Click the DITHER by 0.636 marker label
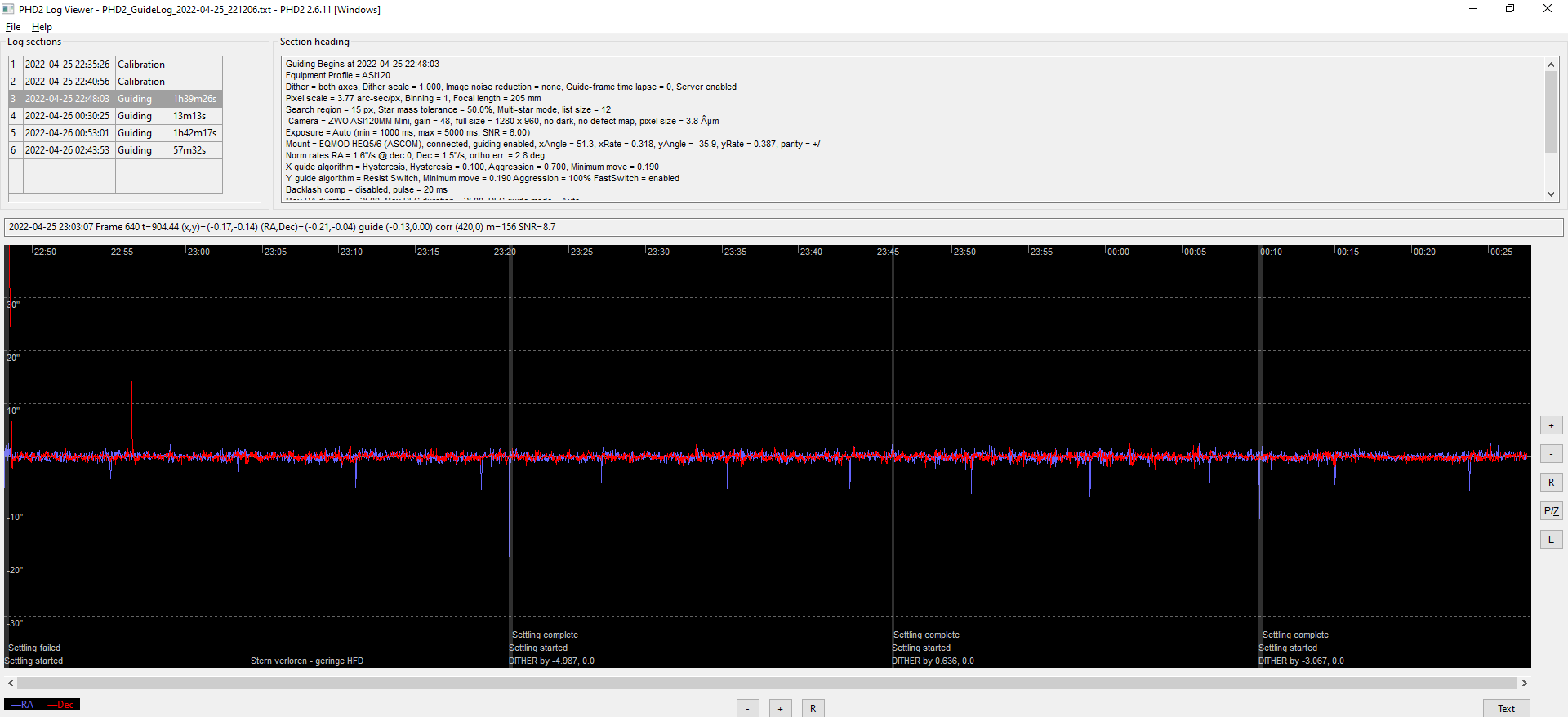This screenshot has width=1568, height=717. [933, 661]
